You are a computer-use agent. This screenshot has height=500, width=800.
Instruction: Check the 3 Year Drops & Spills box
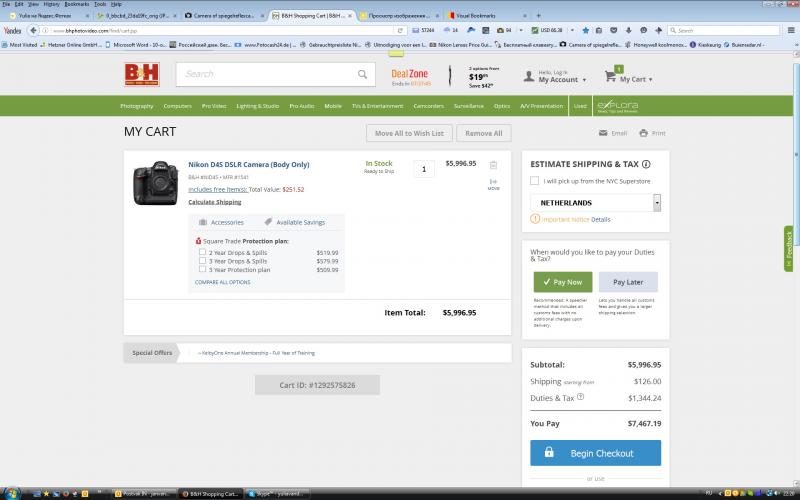(x=203, y=260)
